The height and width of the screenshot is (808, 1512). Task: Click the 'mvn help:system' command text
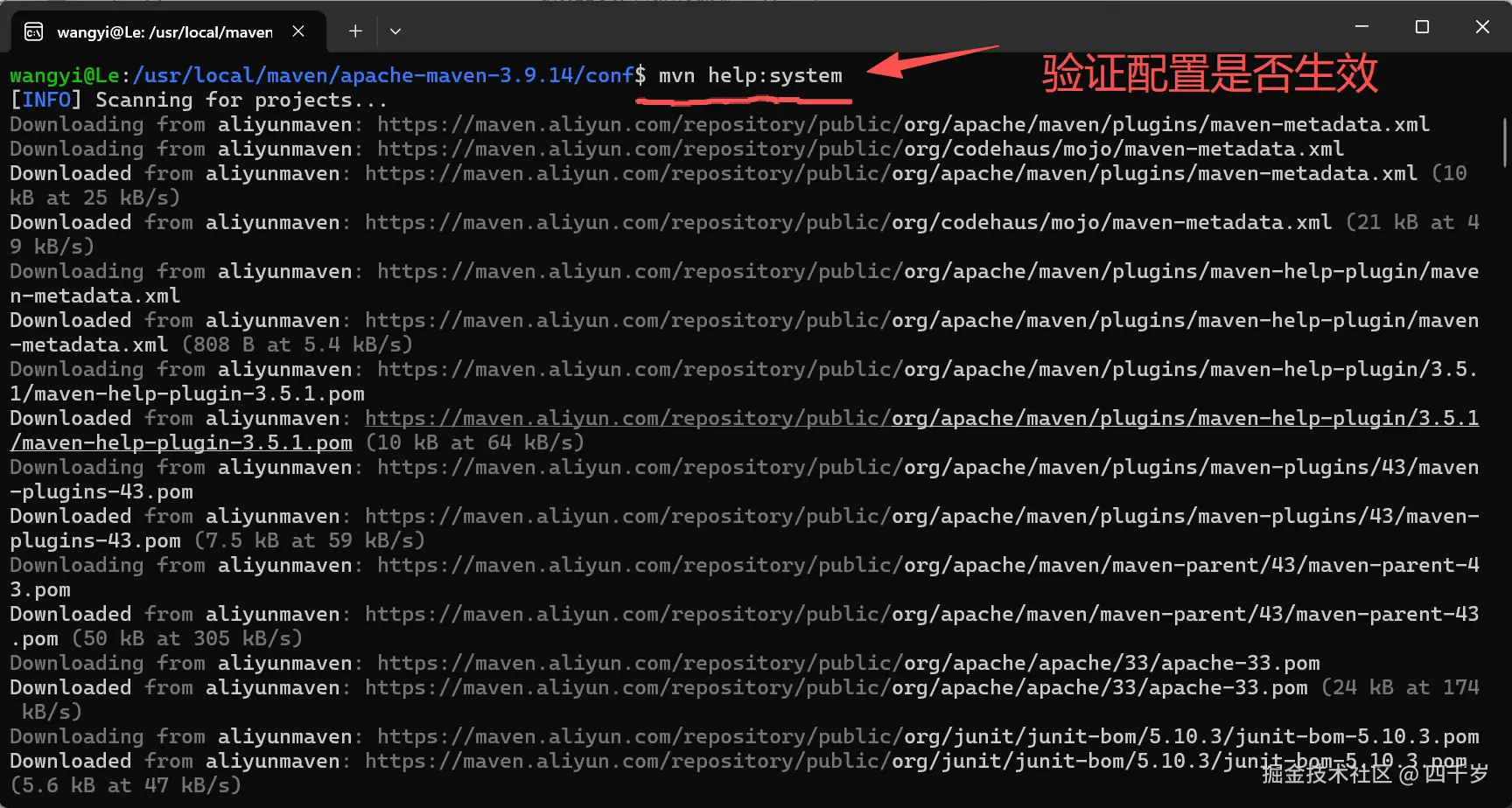[x=751, y=75]
